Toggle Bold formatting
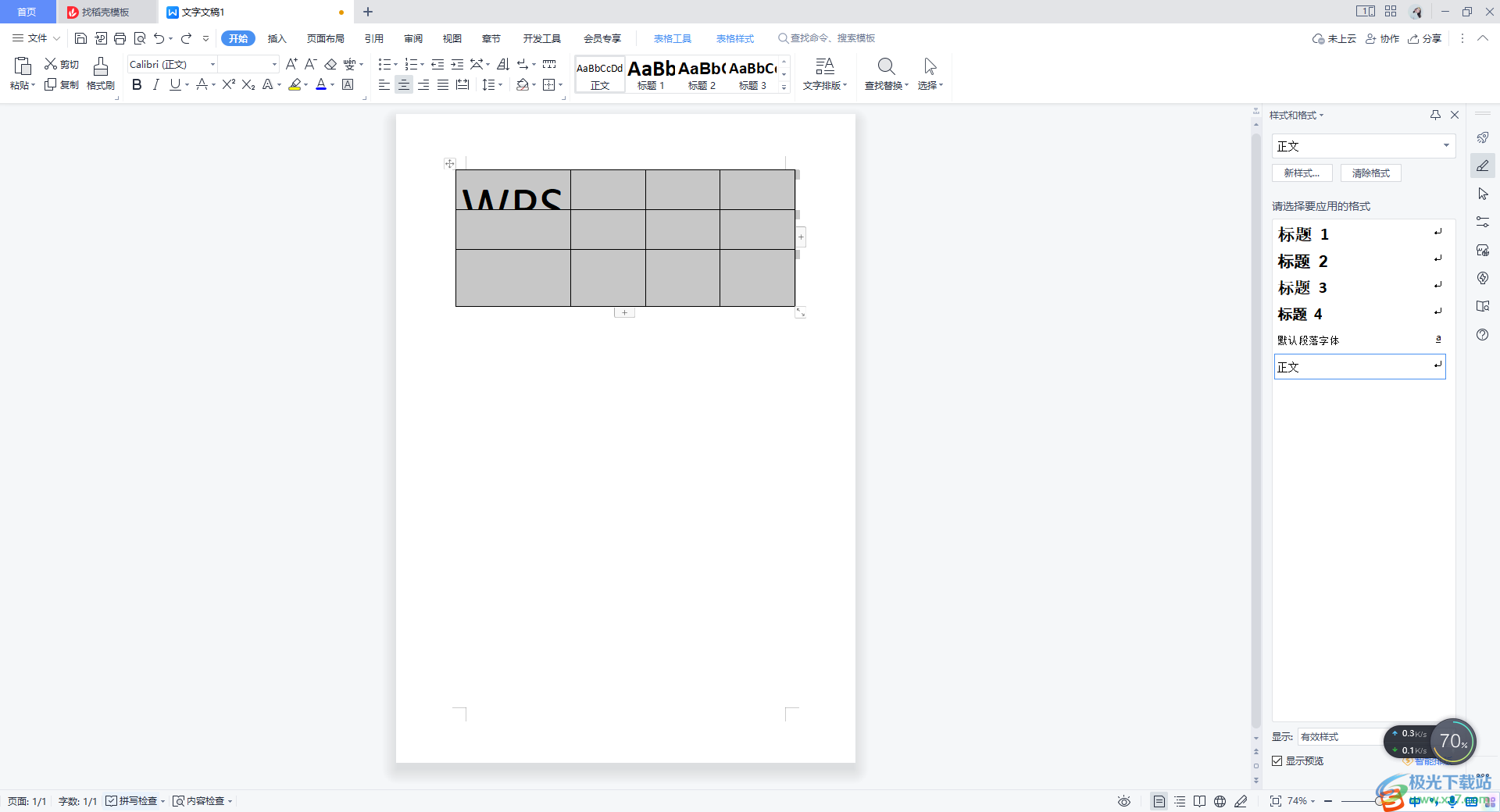Screen dimensions: 1500x812 point(137,84)
